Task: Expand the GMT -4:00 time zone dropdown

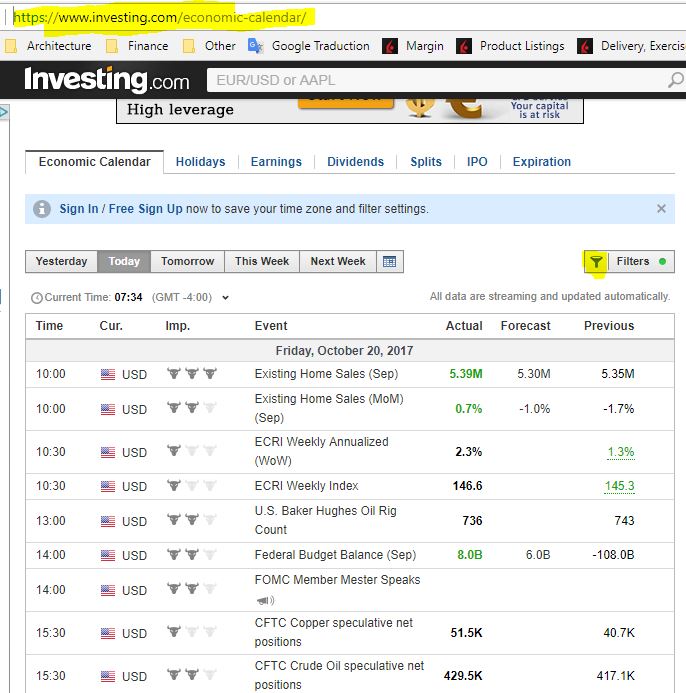Action: pos(225,298)
